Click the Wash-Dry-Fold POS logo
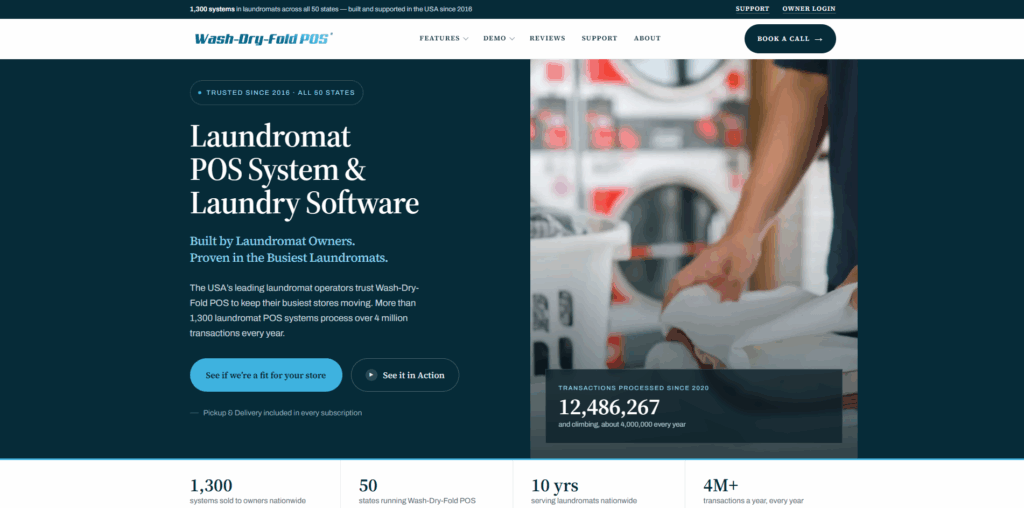The image size is (1024, 508). click(x=264, y=39)
